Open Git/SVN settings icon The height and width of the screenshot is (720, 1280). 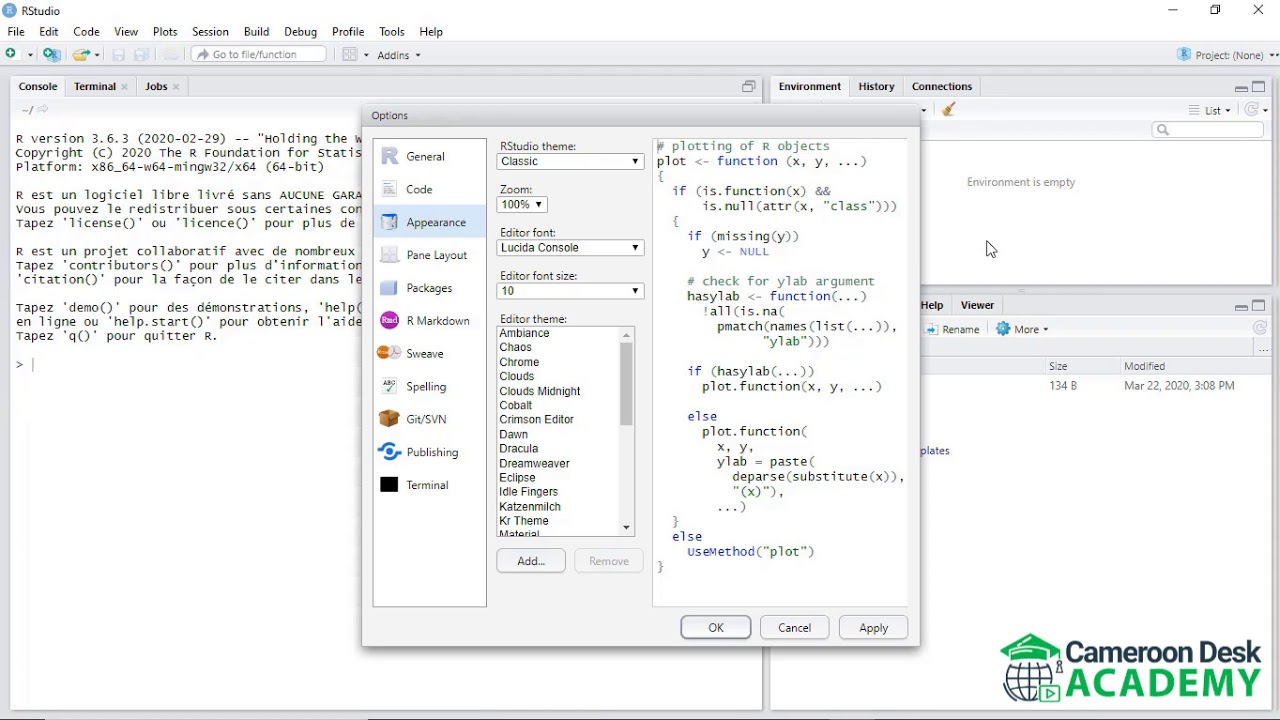[x=389, y=419]
